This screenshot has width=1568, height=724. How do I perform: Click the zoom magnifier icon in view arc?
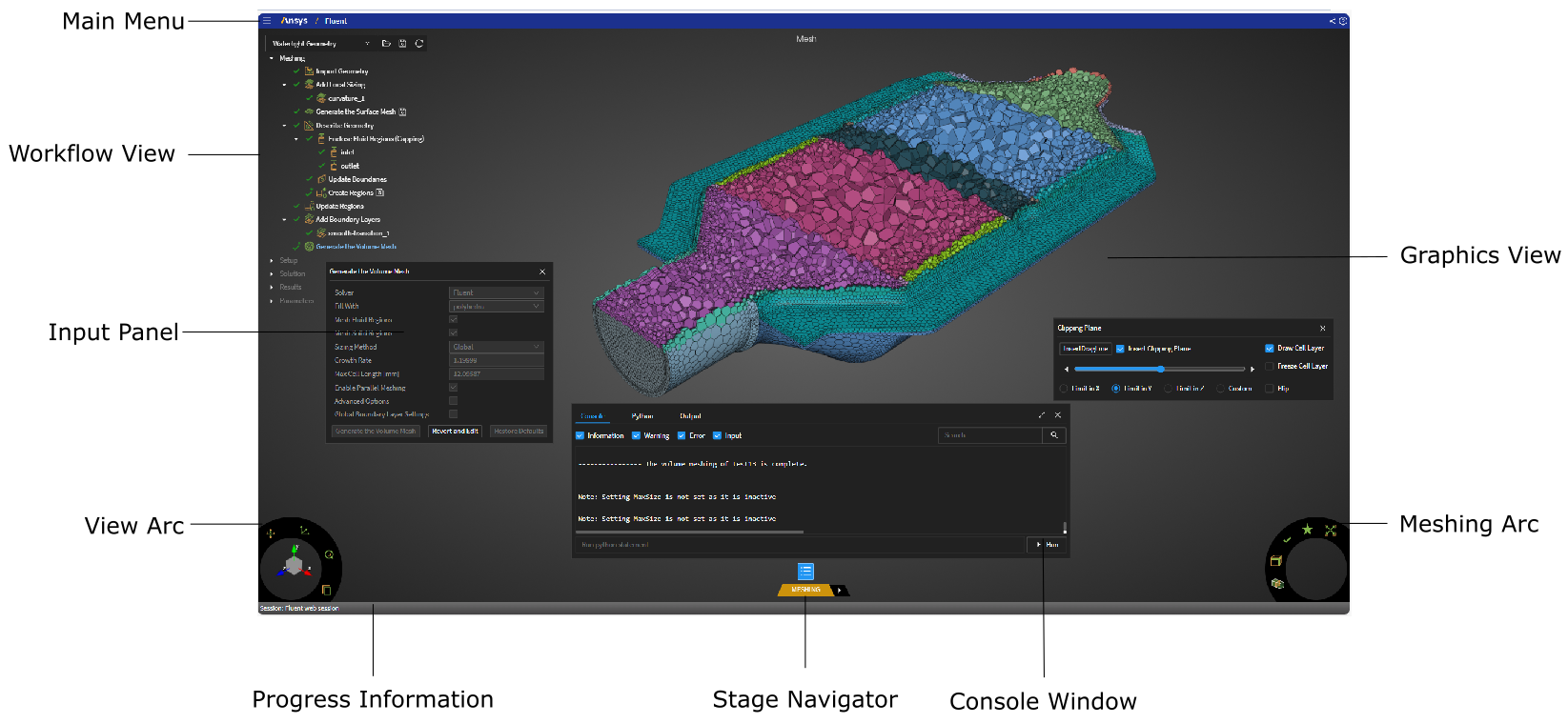(x=329, y=554)
